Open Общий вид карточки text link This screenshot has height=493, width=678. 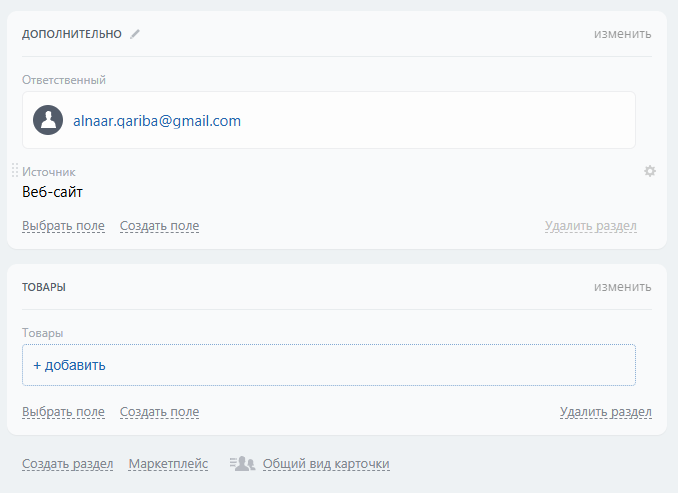(325, 464)
